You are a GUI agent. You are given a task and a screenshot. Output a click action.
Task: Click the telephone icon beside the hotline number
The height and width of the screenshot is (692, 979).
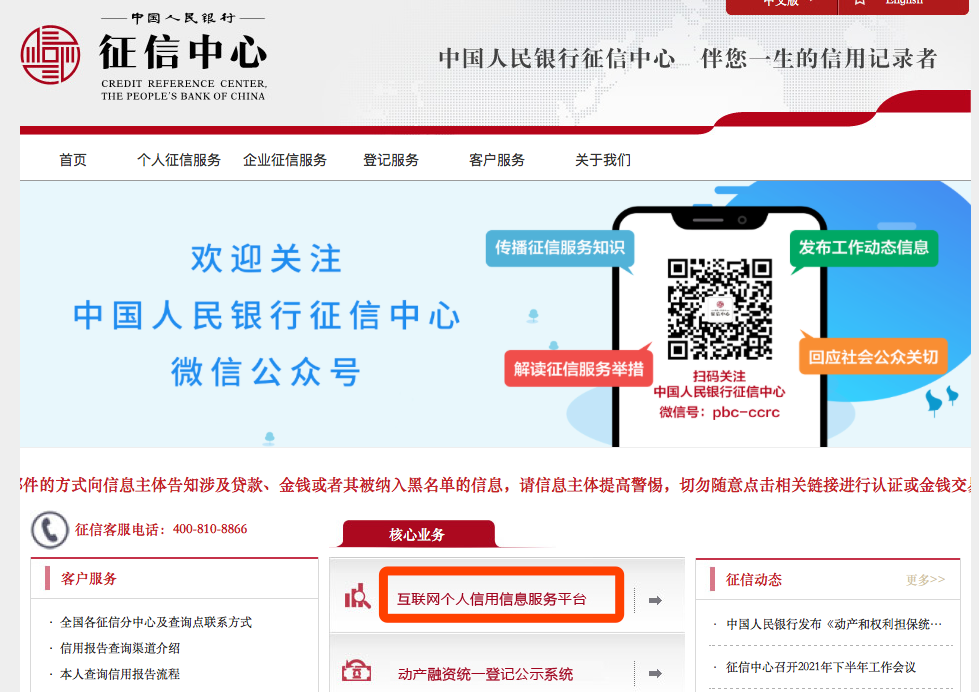click(x=49, y=530)
